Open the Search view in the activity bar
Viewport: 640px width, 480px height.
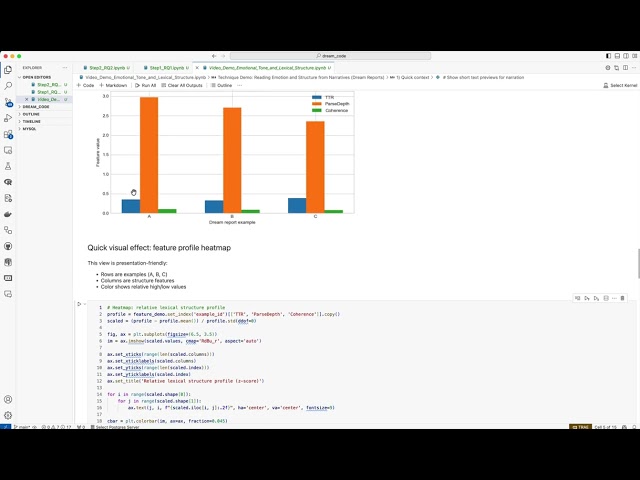click(x=8, y=86)
